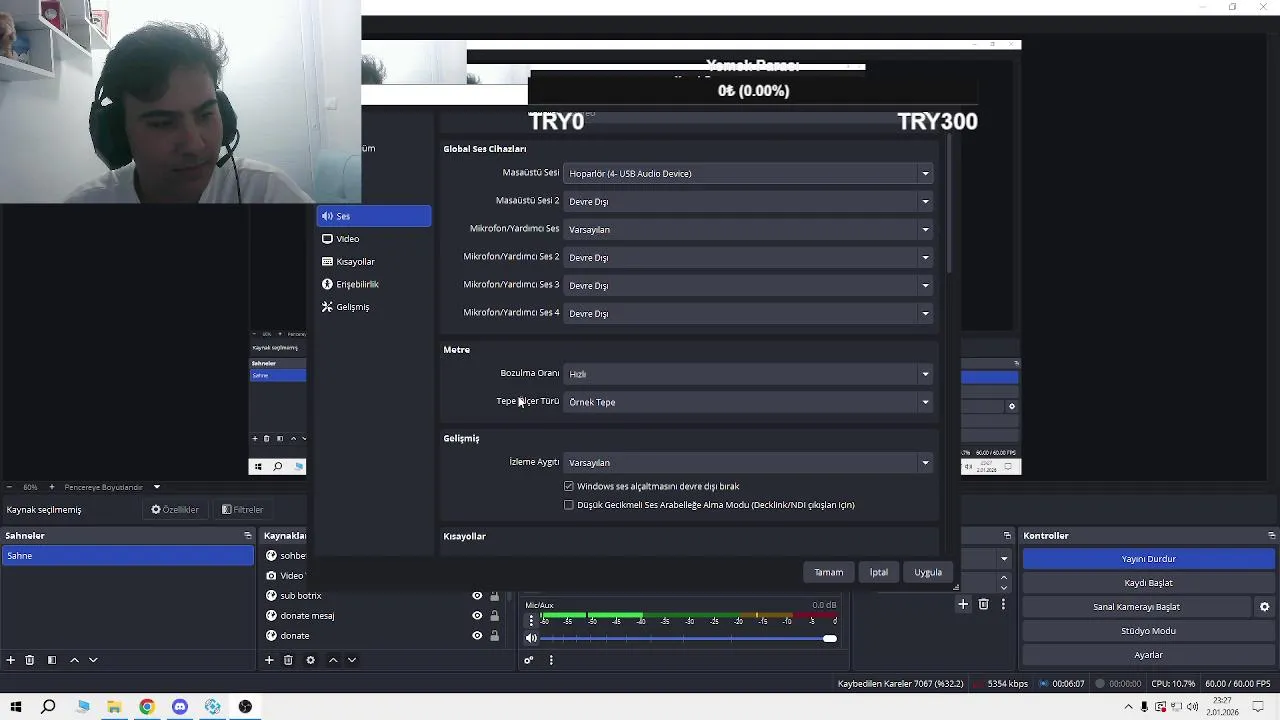
Task: Open the Mikrofon/Yardımcı Ses 4 dropdown
Action: point(749,314)
